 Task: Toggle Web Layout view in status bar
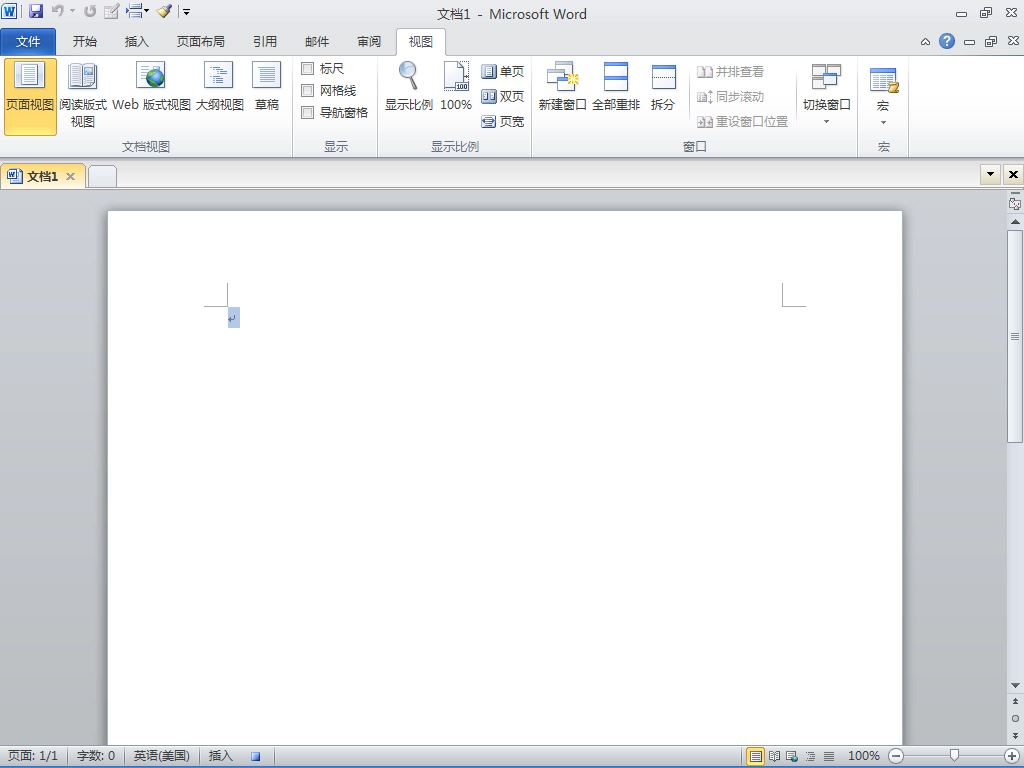[792, 756]
